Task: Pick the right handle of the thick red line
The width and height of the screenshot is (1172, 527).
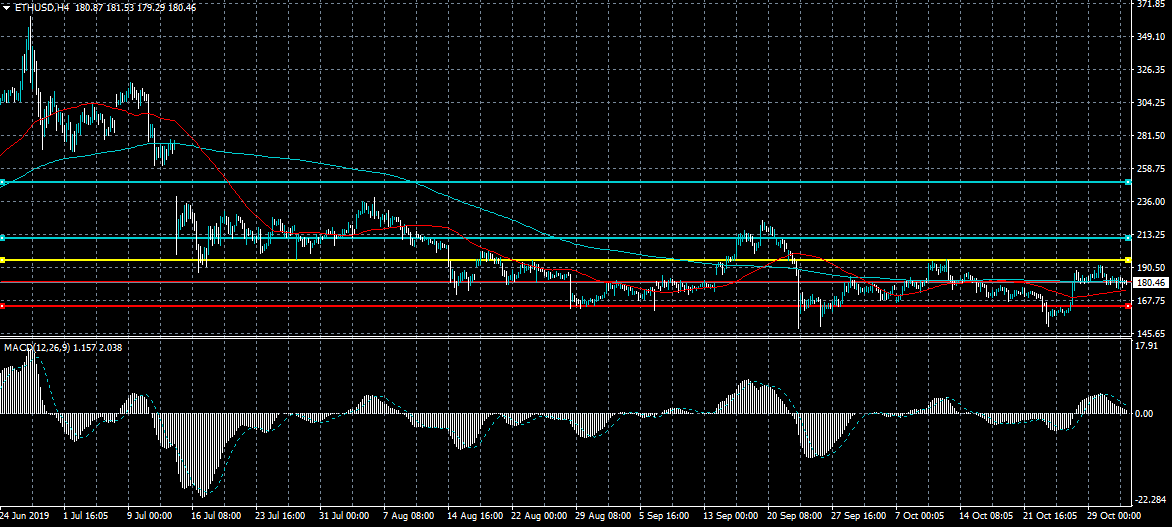Action: click(x=1127, y=306)
